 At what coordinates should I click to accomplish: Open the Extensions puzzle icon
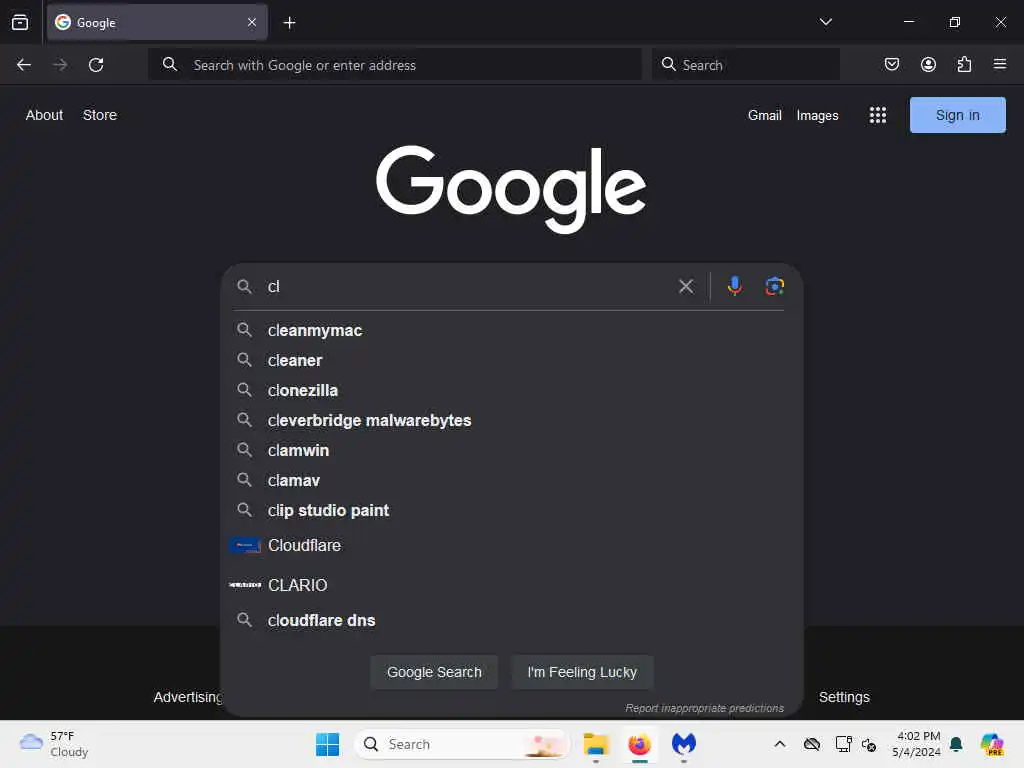tap(964, 64)
